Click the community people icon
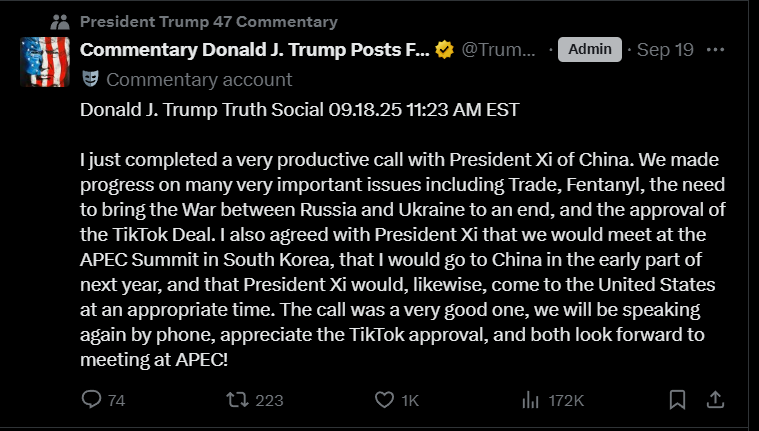Viewport: 759px width, 431px height. pos(59,21)
